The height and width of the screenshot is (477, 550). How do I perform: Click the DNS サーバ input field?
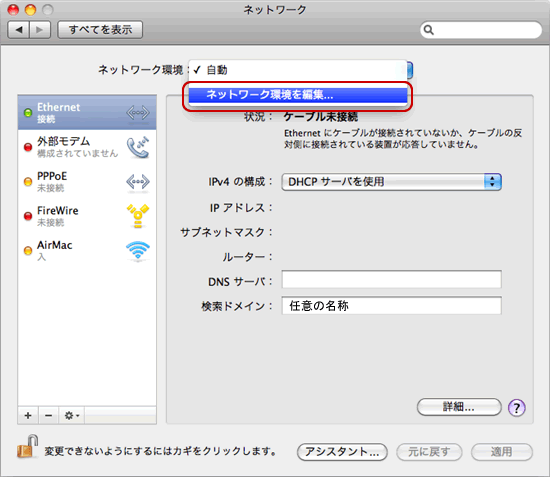391,280
